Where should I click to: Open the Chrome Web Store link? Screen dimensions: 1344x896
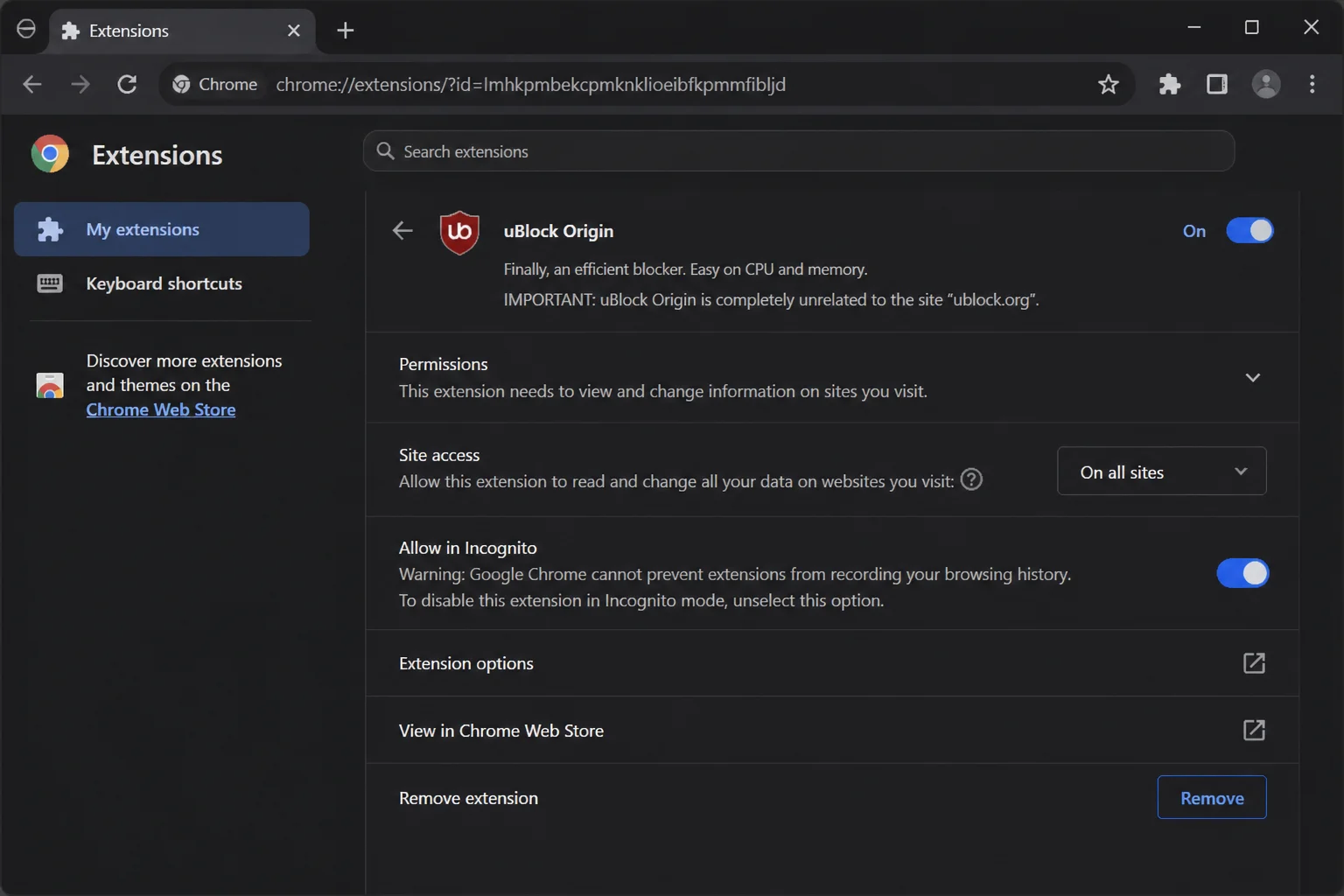(x=161, y=409)
